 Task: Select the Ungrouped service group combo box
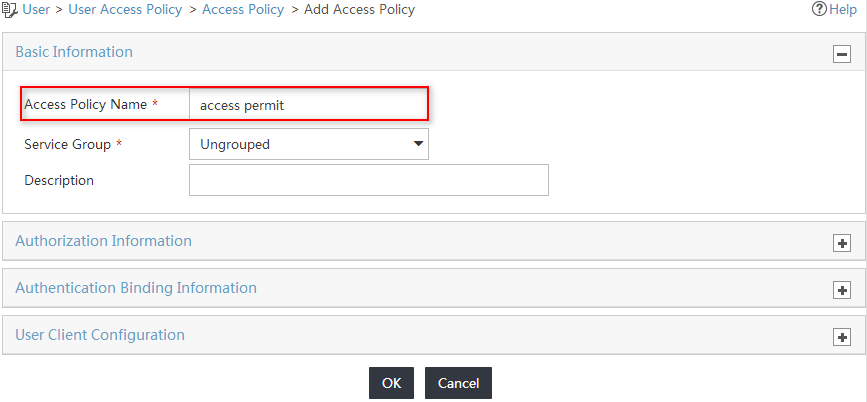pos(309,144)
